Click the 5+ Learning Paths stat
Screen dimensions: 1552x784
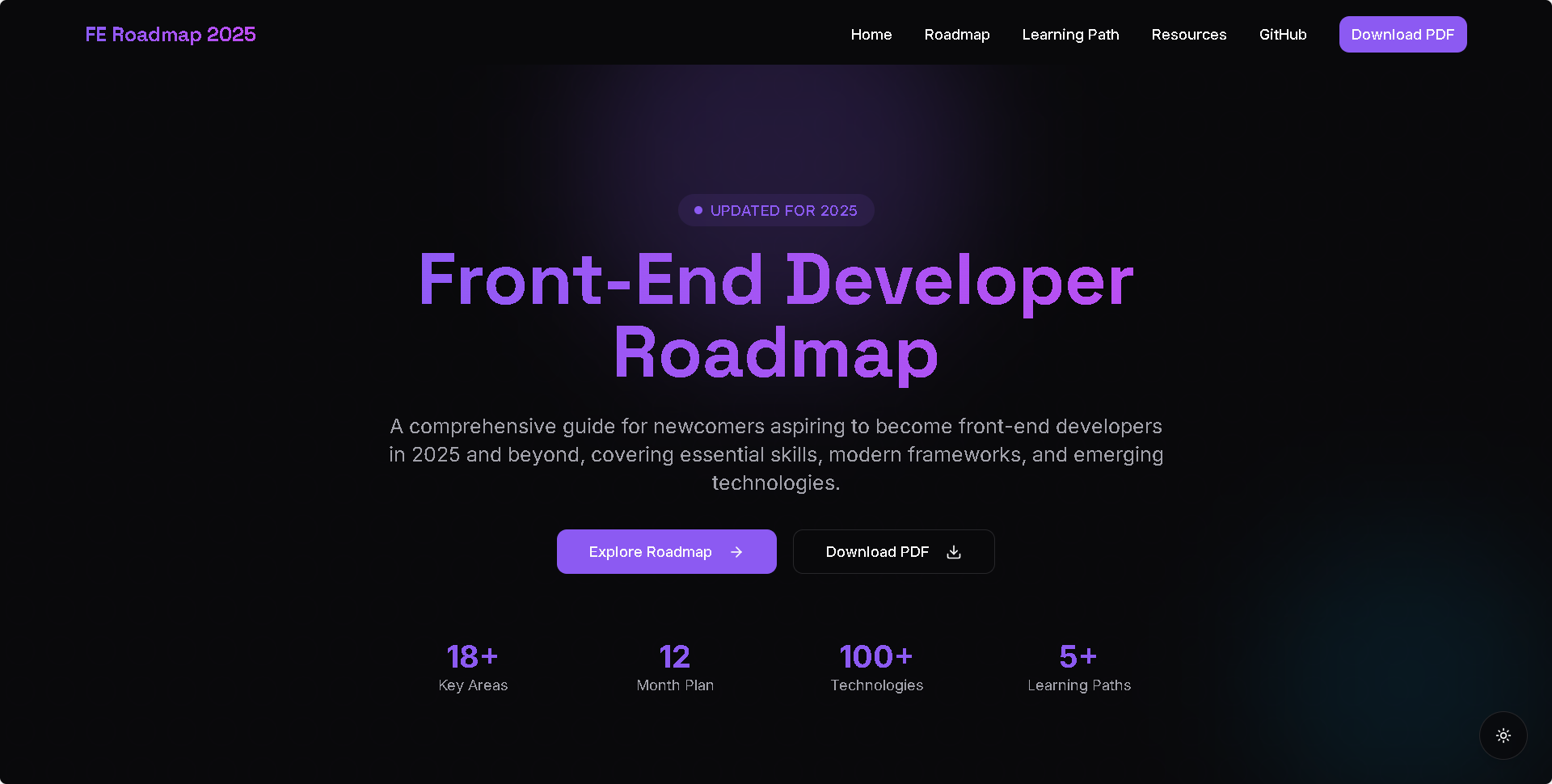tap(1079, 667)
